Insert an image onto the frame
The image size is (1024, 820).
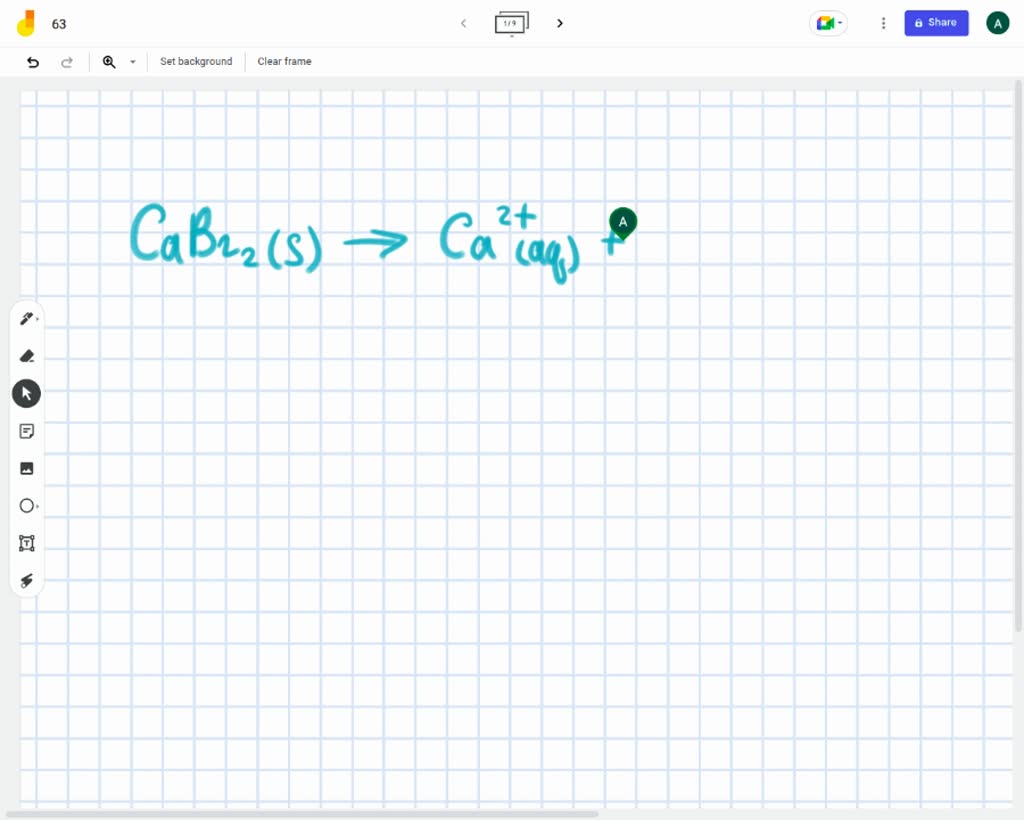tap(26, 468)
